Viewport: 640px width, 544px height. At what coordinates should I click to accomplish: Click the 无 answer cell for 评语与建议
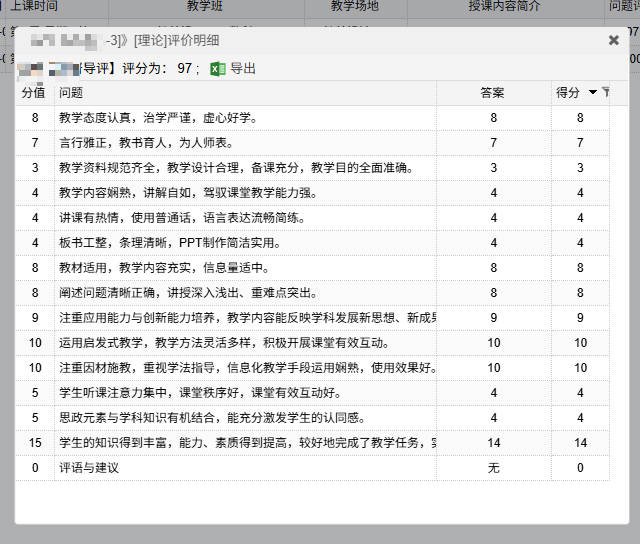tap(492, 468)
